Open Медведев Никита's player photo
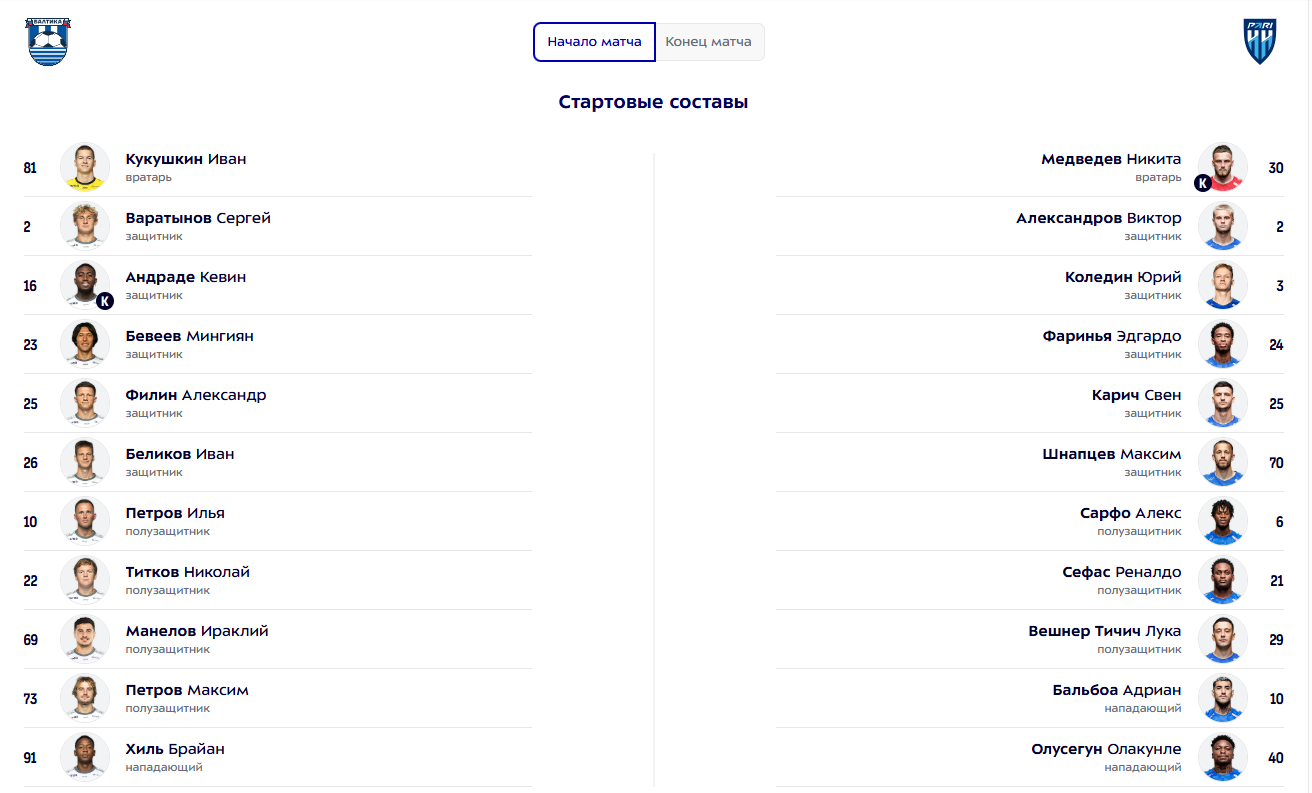The height and width of the screenshot is (793, 1312). tap(1224, 165)
